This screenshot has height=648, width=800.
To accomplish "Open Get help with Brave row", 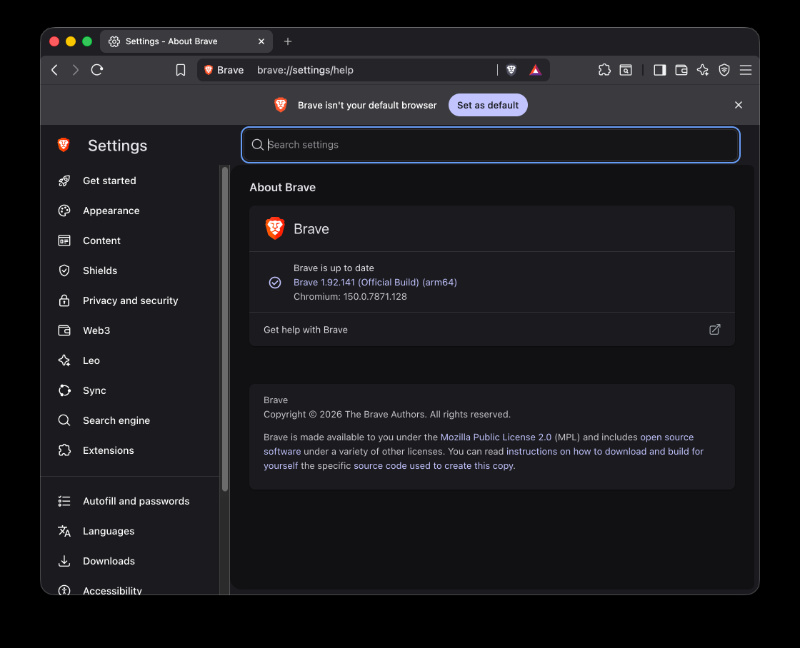I will (x=492, y=330).
